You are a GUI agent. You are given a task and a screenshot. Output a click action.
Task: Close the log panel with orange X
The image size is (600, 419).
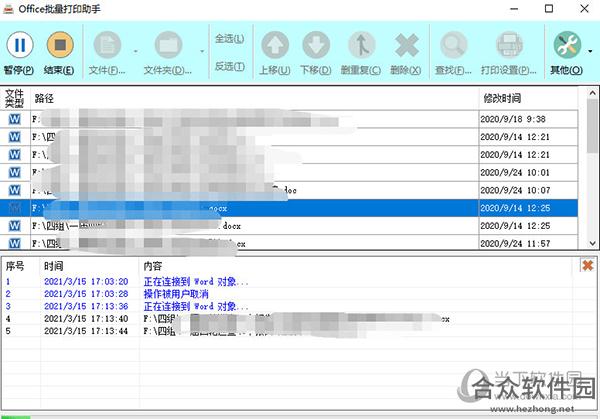(587, 265)
